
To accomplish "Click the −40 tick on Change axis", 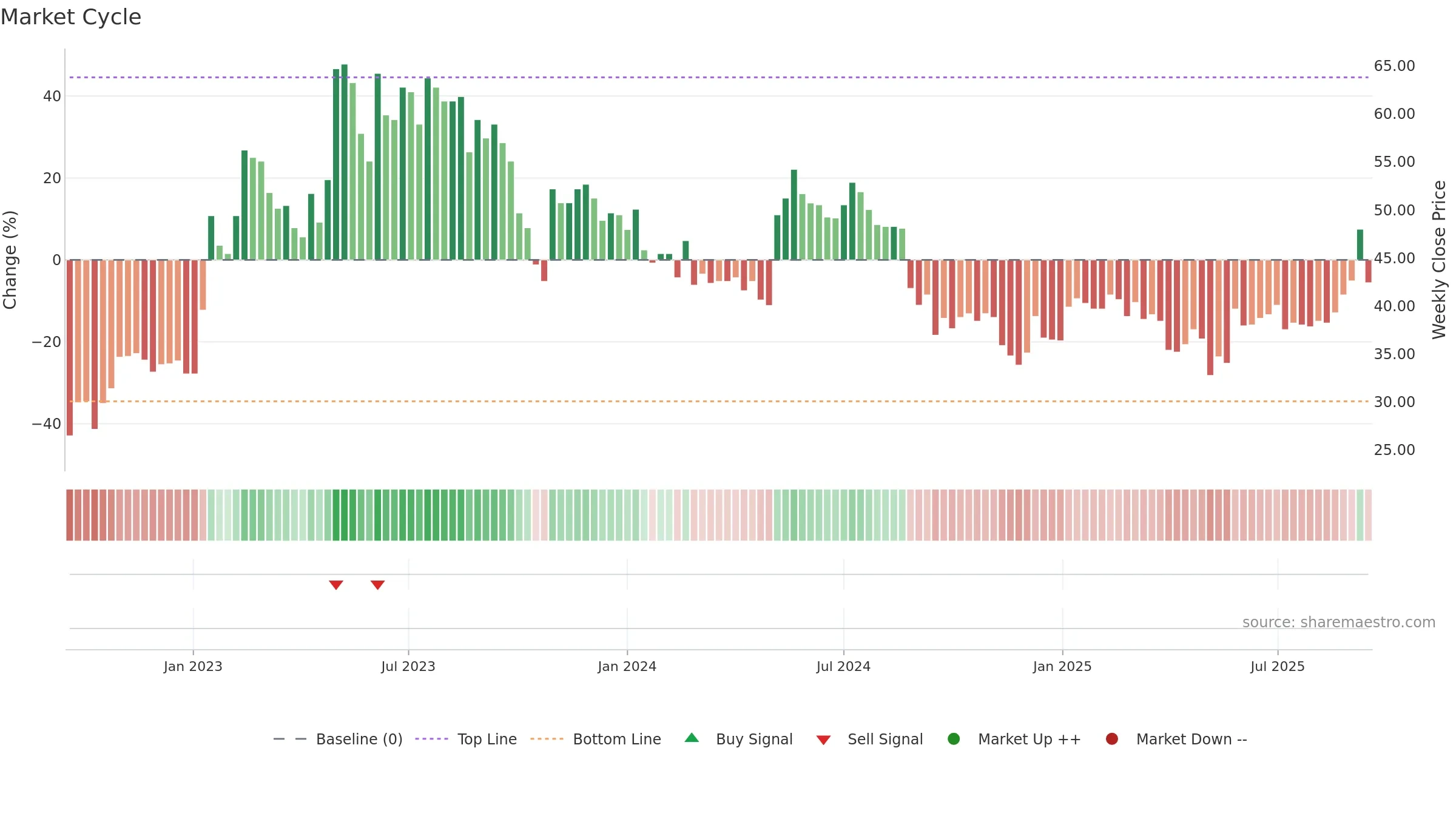I will click(47, 424).
